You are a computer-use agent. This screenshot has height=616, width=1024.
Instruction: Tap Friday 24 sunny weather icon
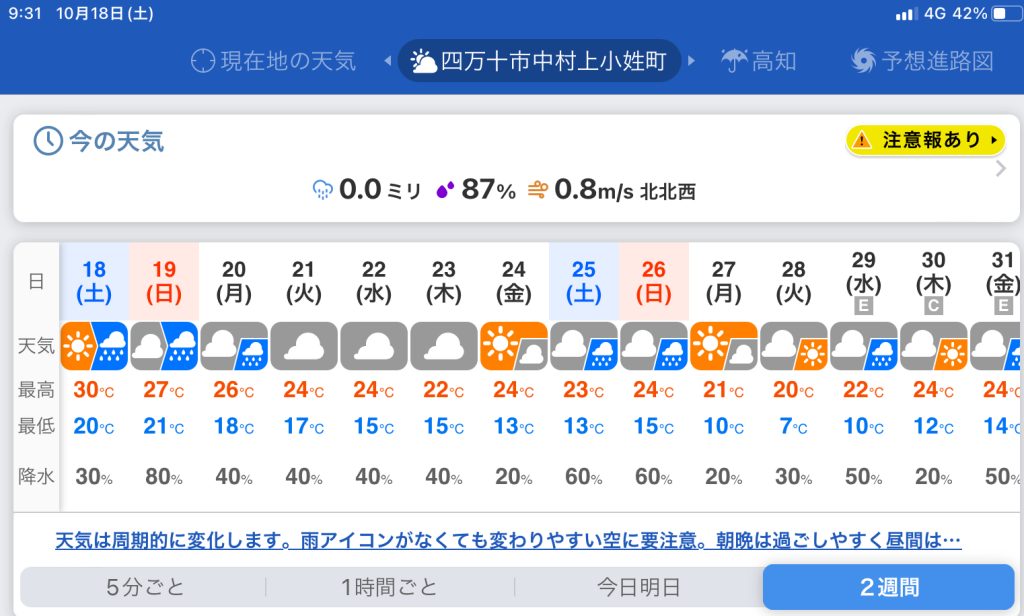coord(514,347)
